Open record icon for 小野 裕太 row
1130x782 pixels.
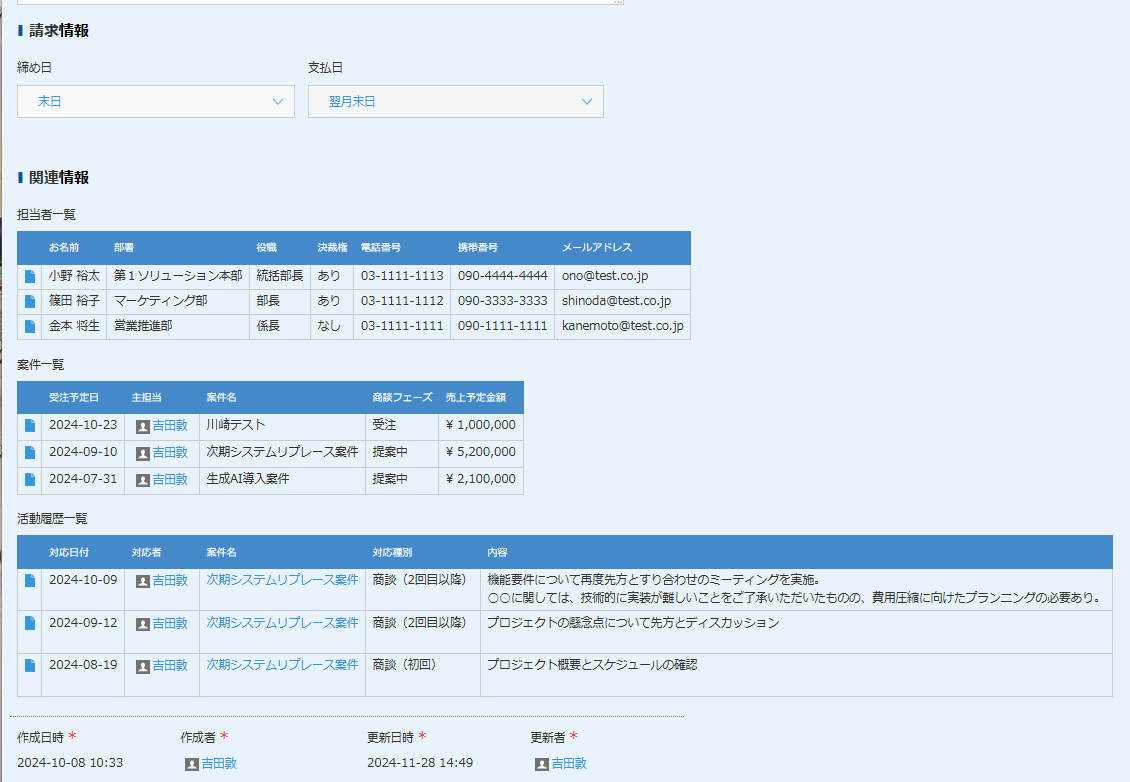click(30, 276)
